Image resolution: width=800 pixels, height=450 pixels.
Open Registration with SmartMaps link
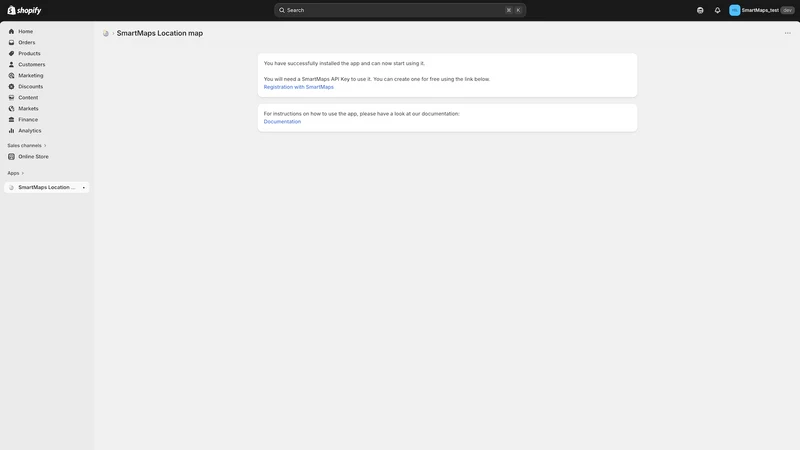298,87
